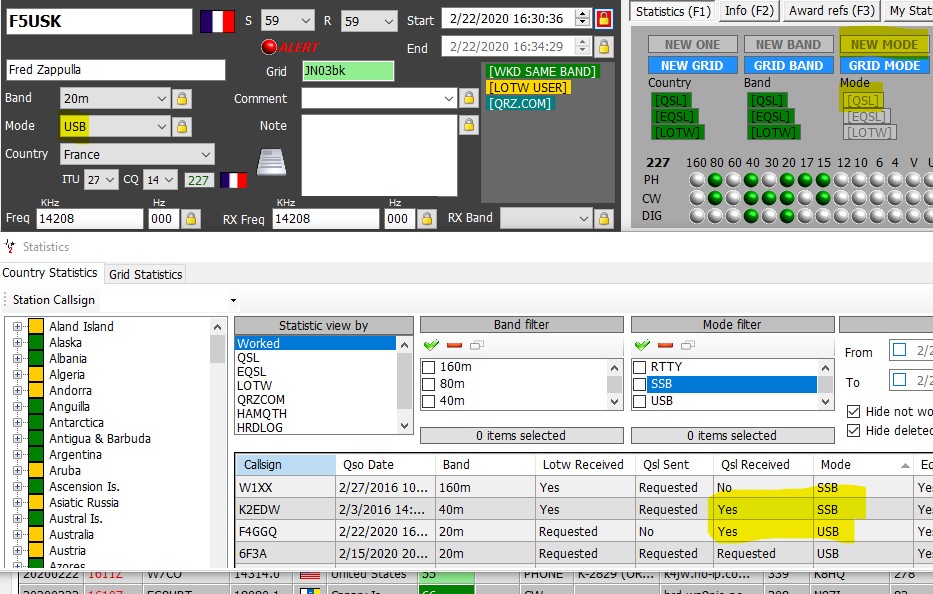Click the padlock beside the Comment box
Viewport: 933px width, 594px height.
tap(469, 98)
